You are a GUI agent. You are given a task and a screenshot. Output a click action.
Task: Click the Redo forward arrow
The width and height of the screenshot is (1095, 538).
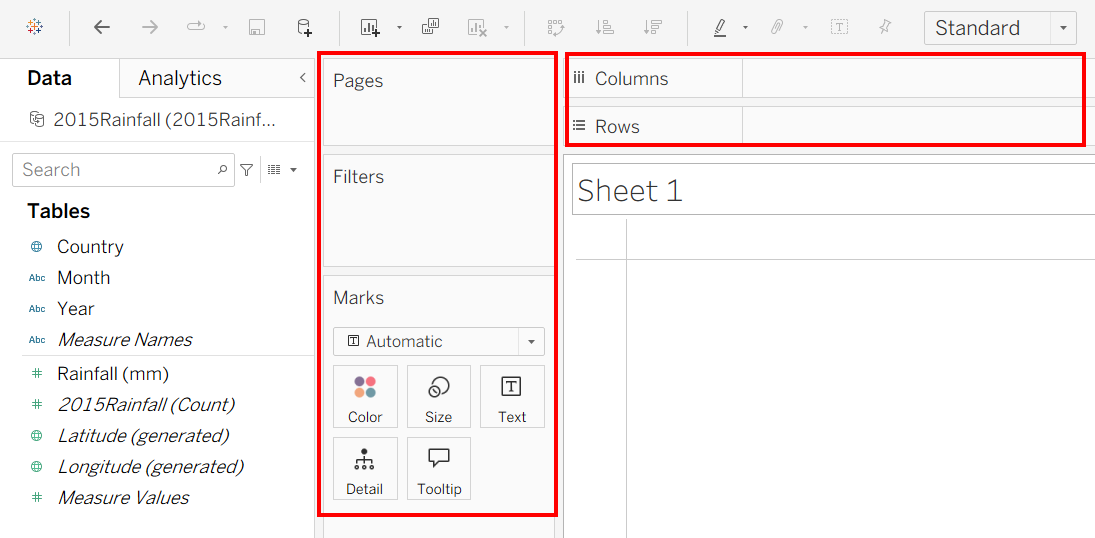tap(149, 28)
